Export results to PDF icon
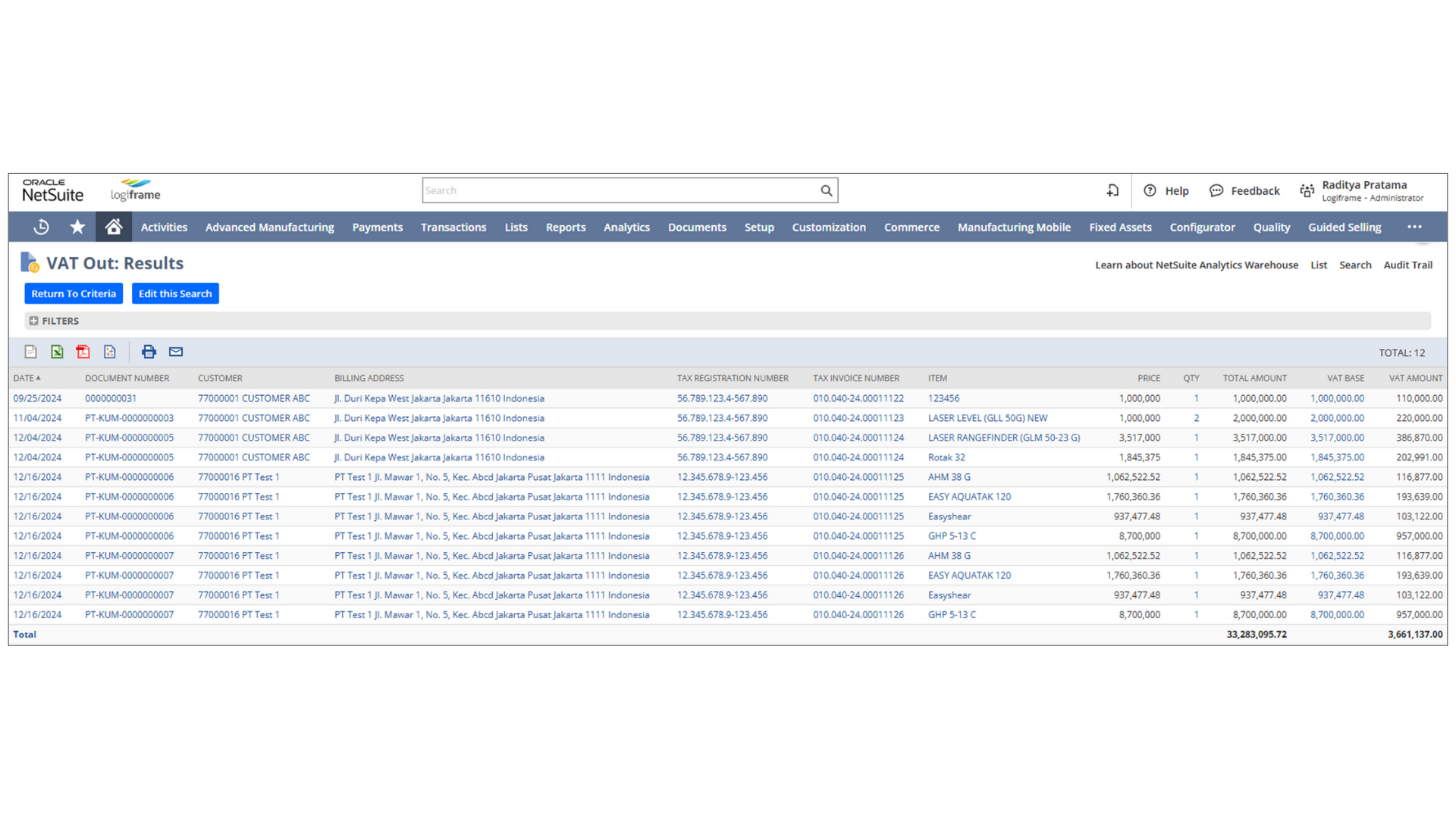This screenshot has height=819, width=1456. point(83,352)
